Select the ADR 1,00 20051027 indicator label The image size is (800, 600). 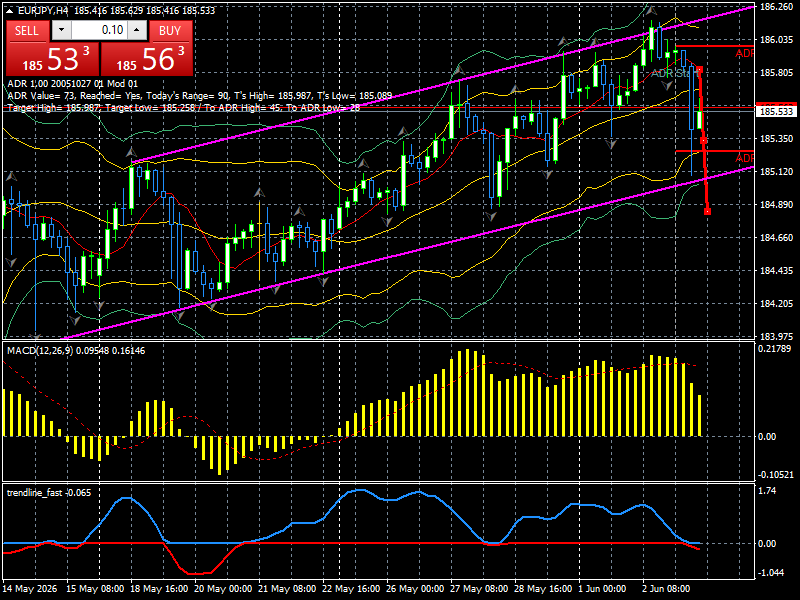pyautogui.click(x=72, y=84)
